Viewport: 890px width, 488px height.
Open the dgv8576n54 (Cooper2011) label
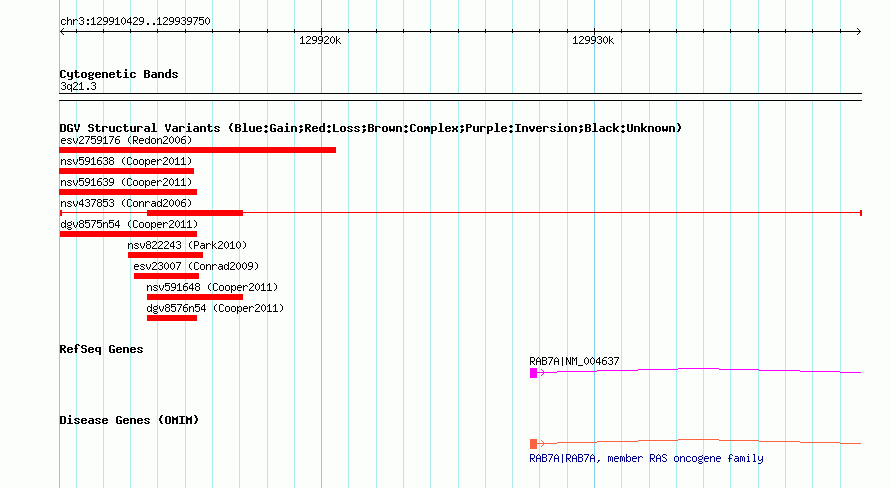pos(215,308)
